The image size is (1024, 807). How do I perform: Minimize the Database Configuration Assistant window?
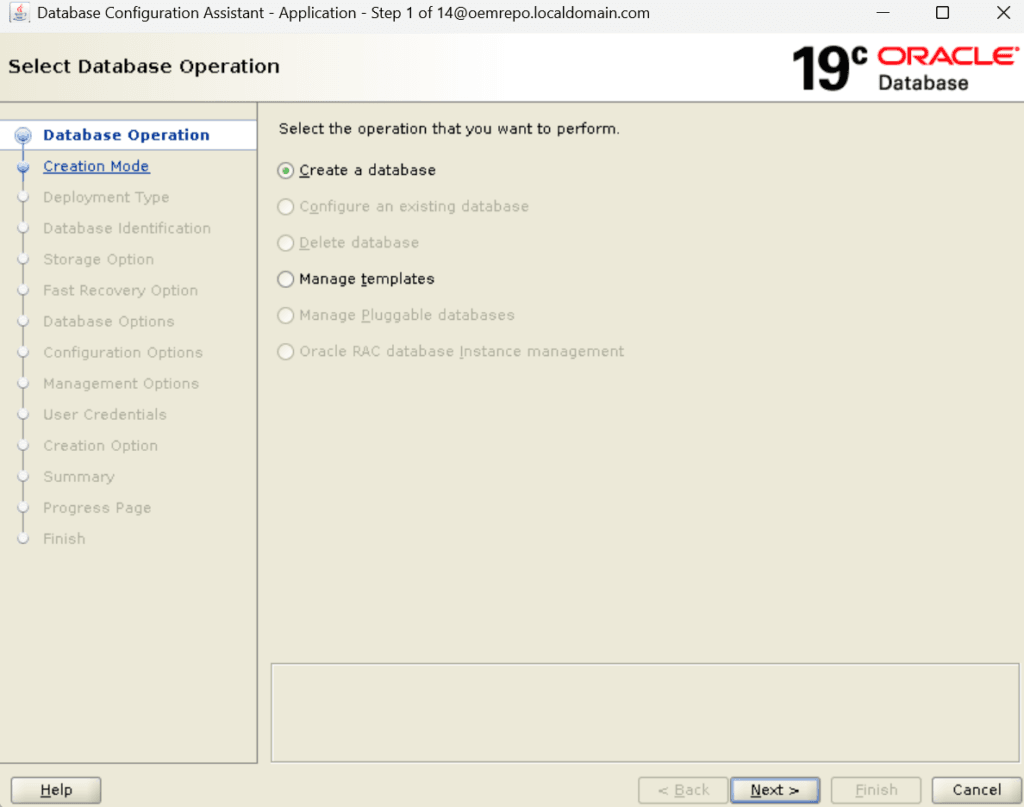(883, 12)
